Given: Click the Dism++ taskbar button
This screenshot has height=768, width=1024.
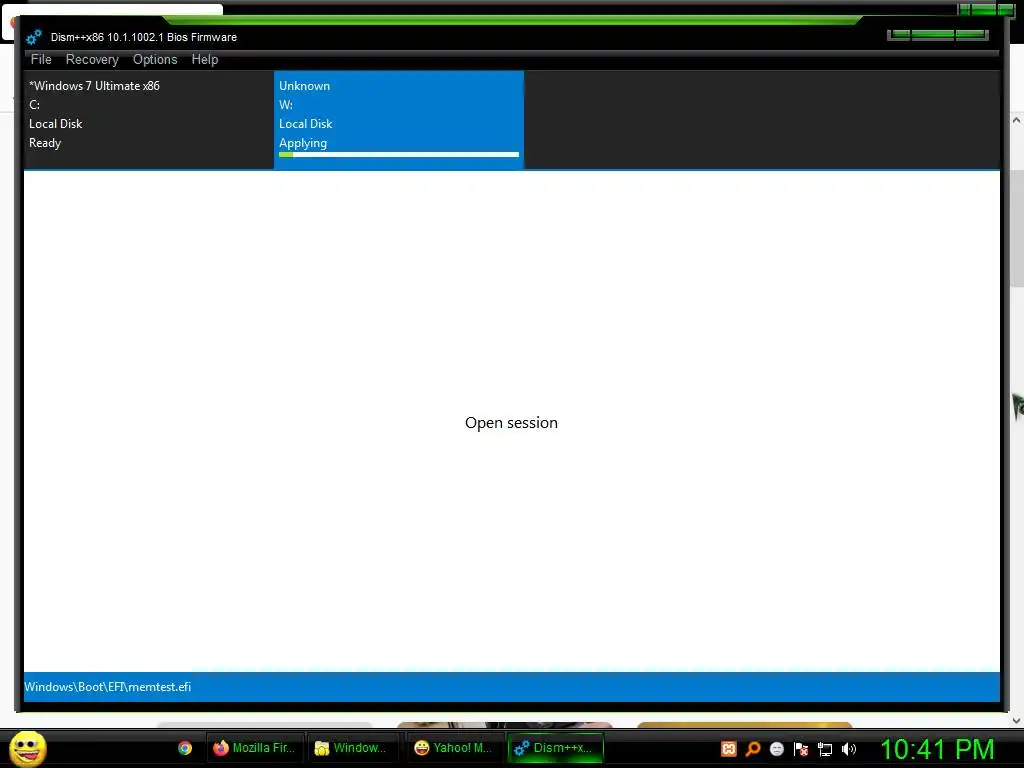Looking at the screenshot, I should [x=554, y=748].
